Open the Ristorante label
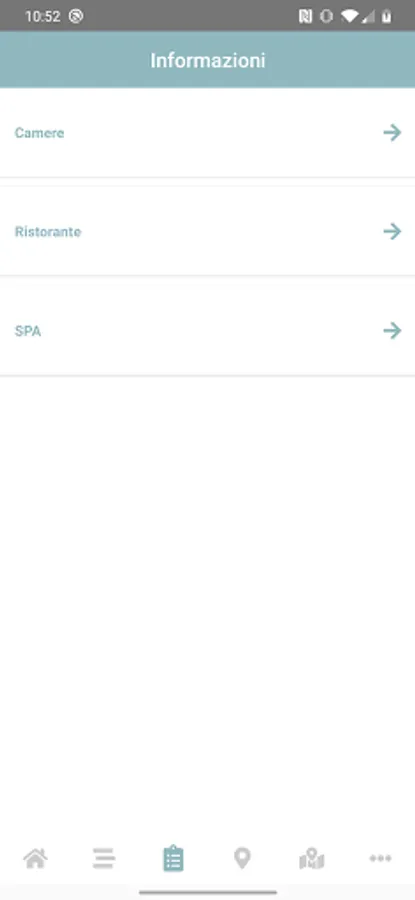Image resolution: width=415 pixels, height=900 pixels. coord(48,232)
